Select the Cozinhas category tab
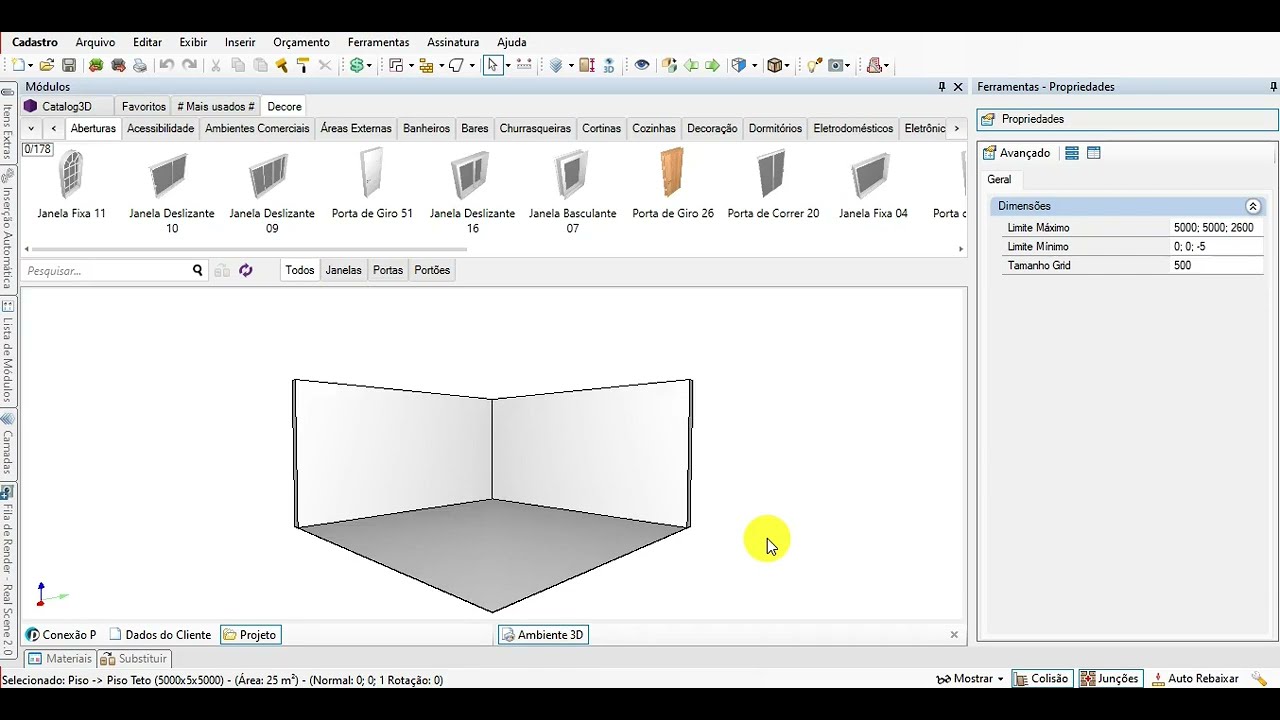The width and height of the screenshot is (1280, 720). click(654, 128)
